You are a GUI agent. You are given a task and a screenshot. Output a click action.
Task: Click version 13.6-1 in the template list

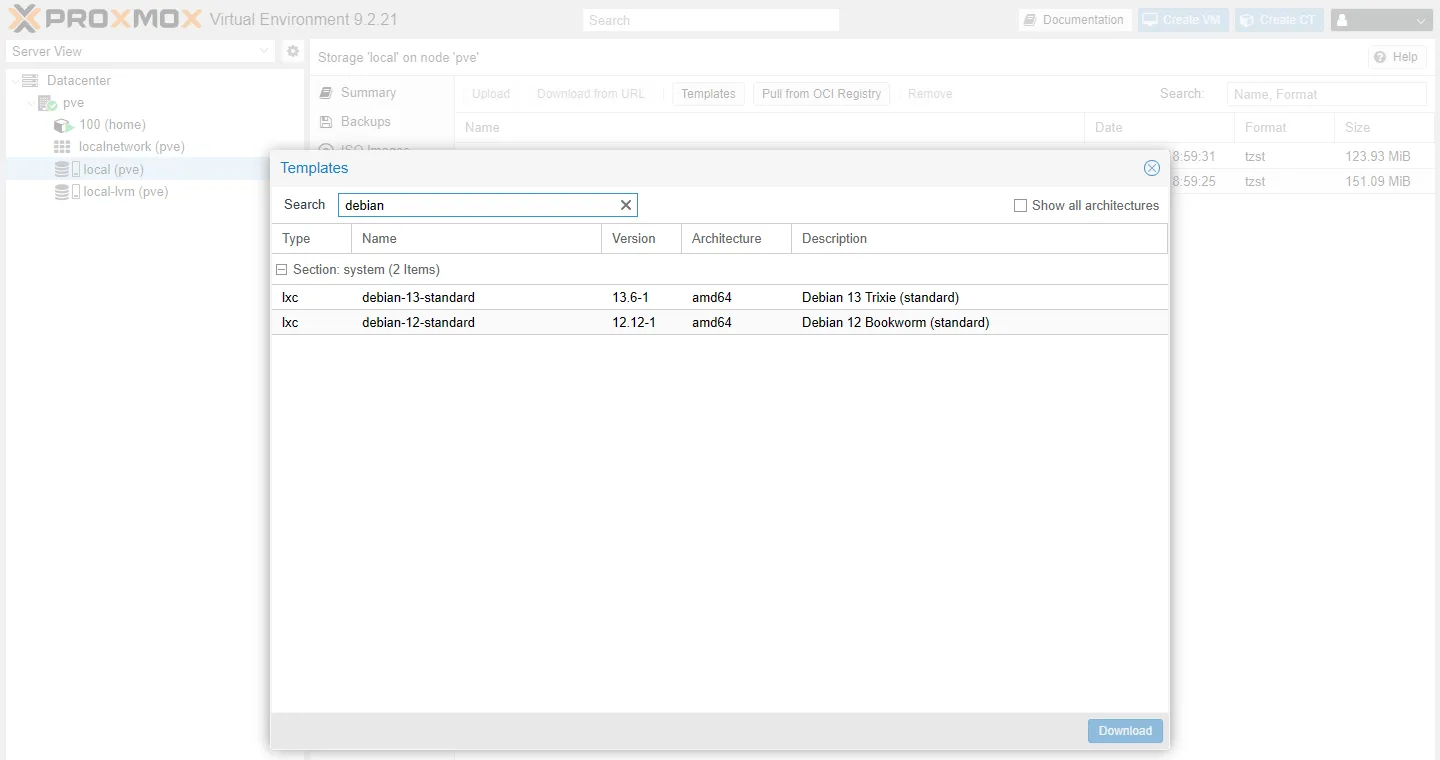pos(631,297)
